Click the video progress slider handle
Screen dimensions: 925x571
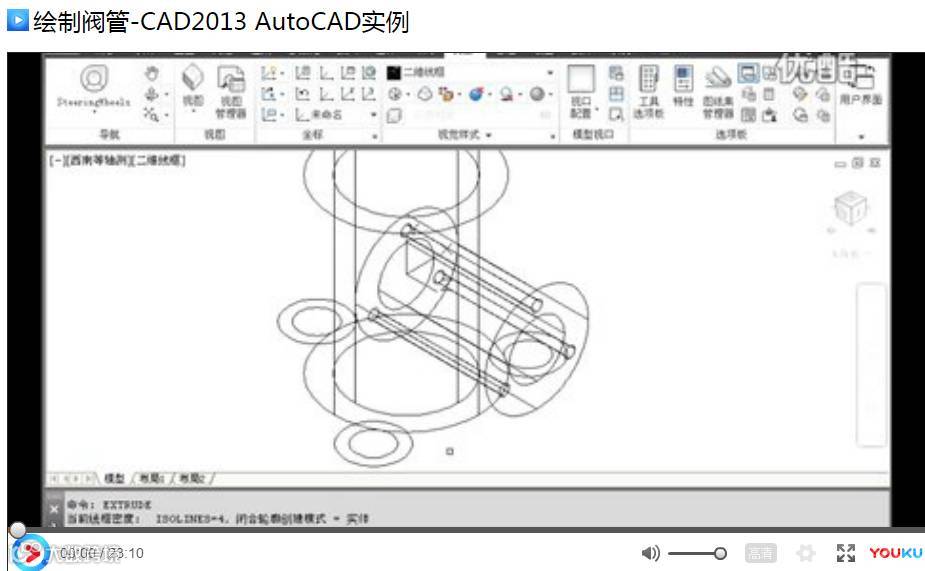pos(18,530)
